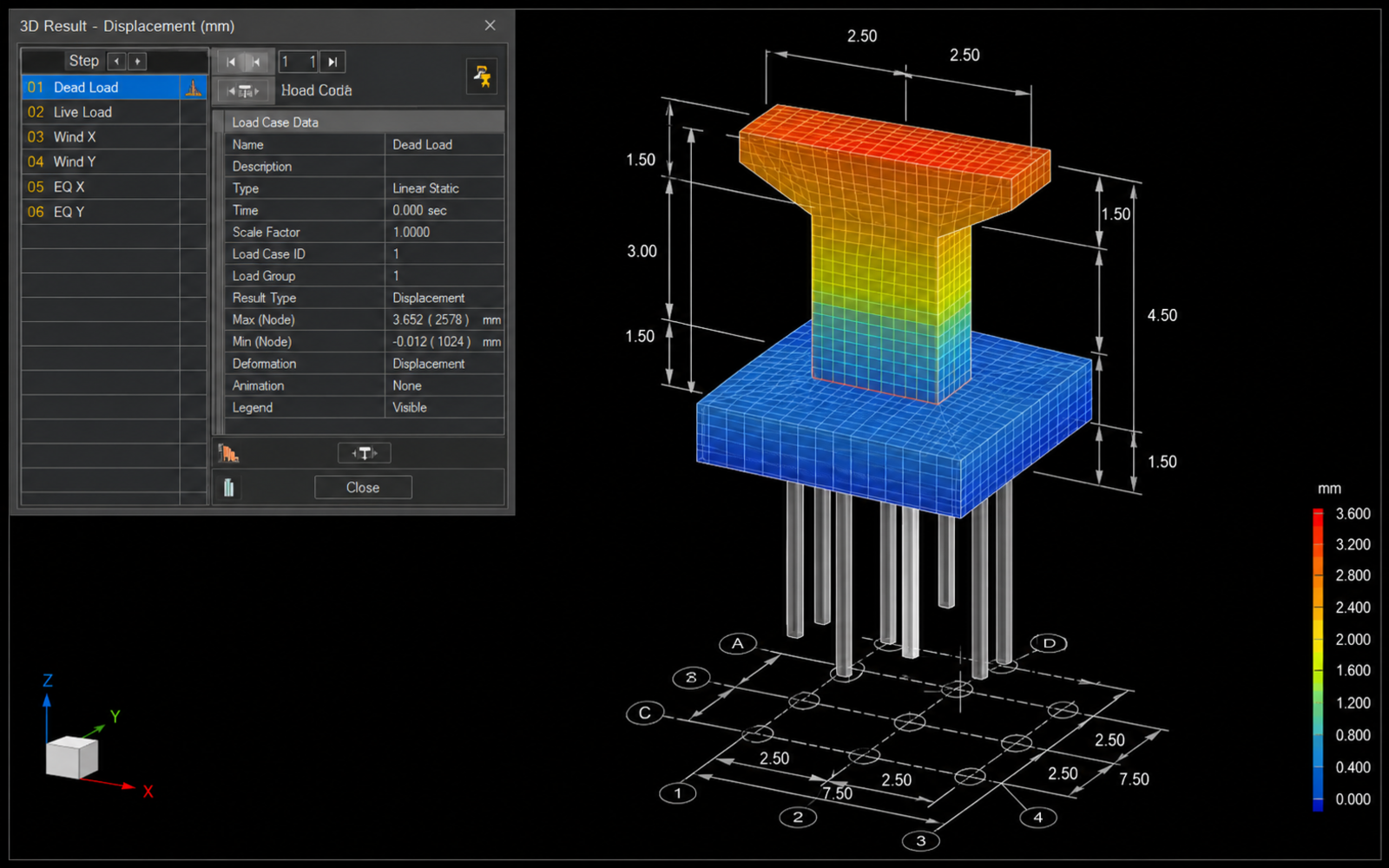This screenshot has width=1389, height=868.
Task: Click the Name value Dead Load
Action: pyautogui.click(x=444, y=145)
